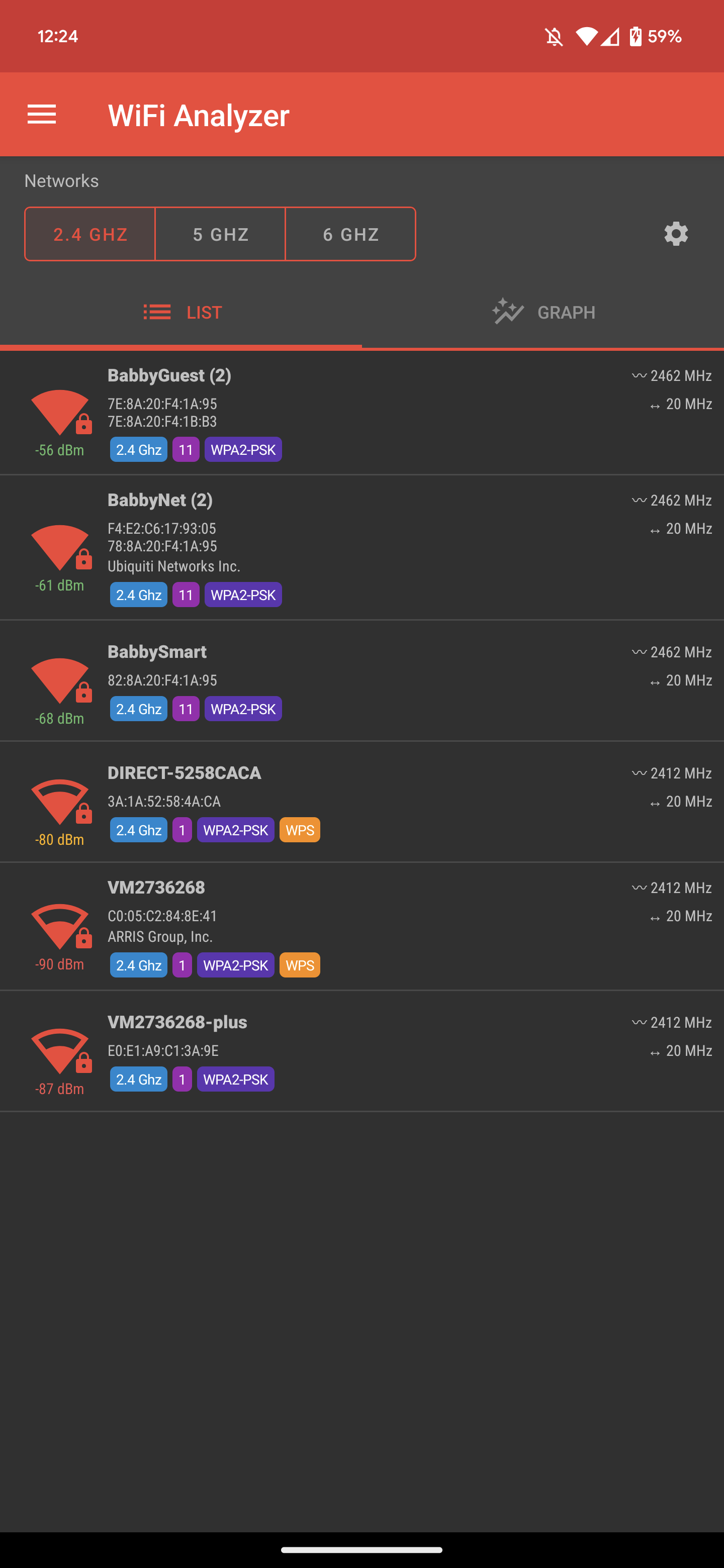
Task: Switch to the 6 GHZ band
Action: (x=351, y=234)
